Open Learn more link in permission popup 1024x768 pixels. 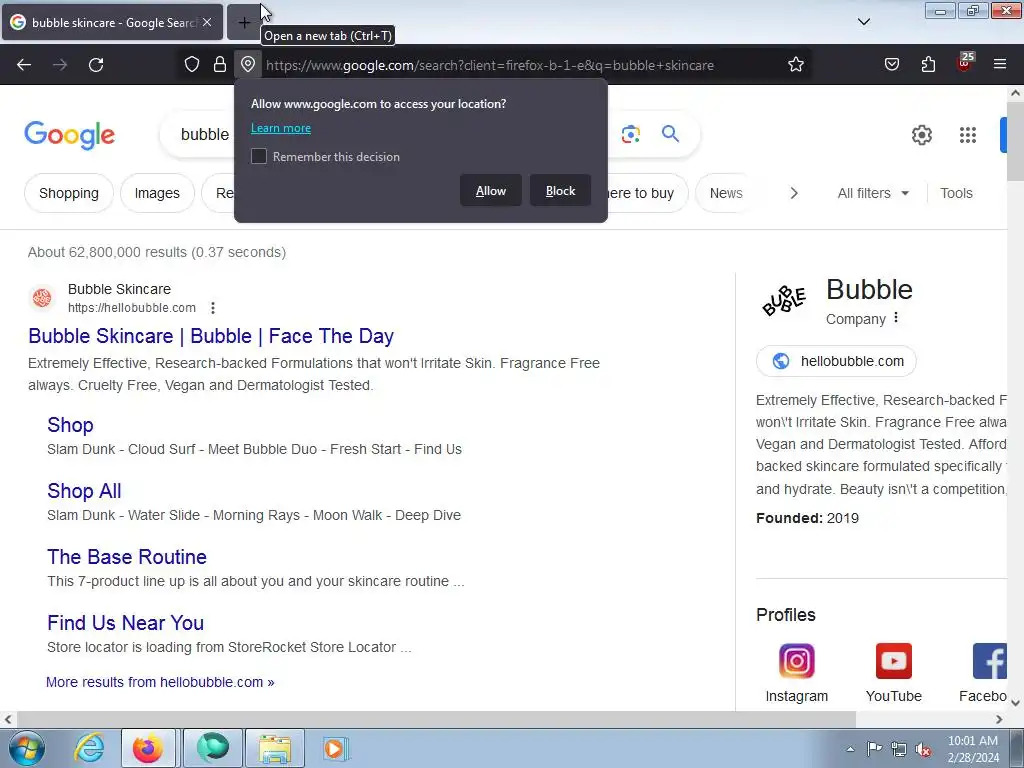(x=281, y=128)
